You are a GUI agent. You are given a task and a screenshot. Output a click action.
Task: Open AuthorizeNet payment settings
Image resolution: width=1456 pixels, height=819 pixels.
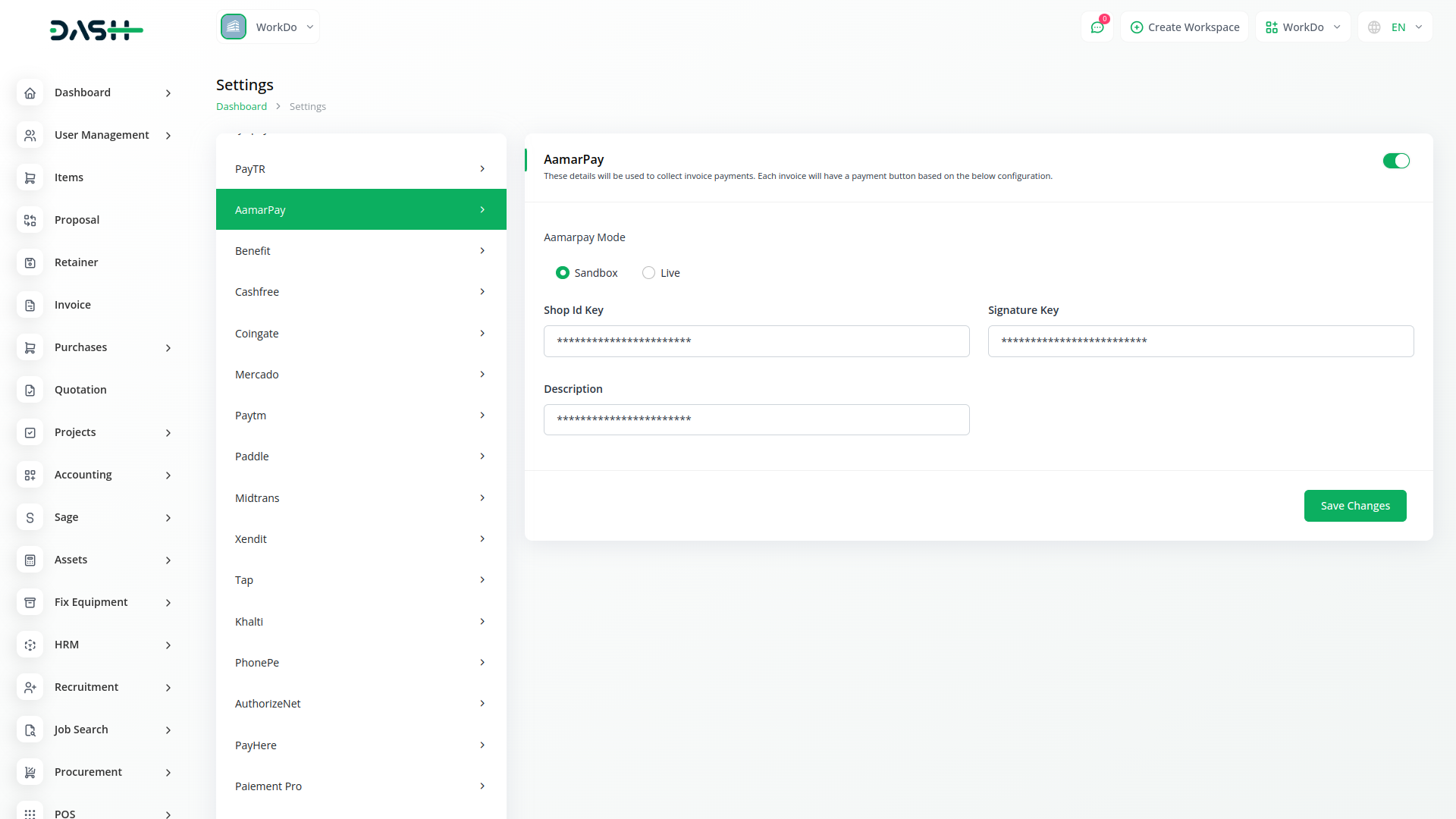point(361,704)
